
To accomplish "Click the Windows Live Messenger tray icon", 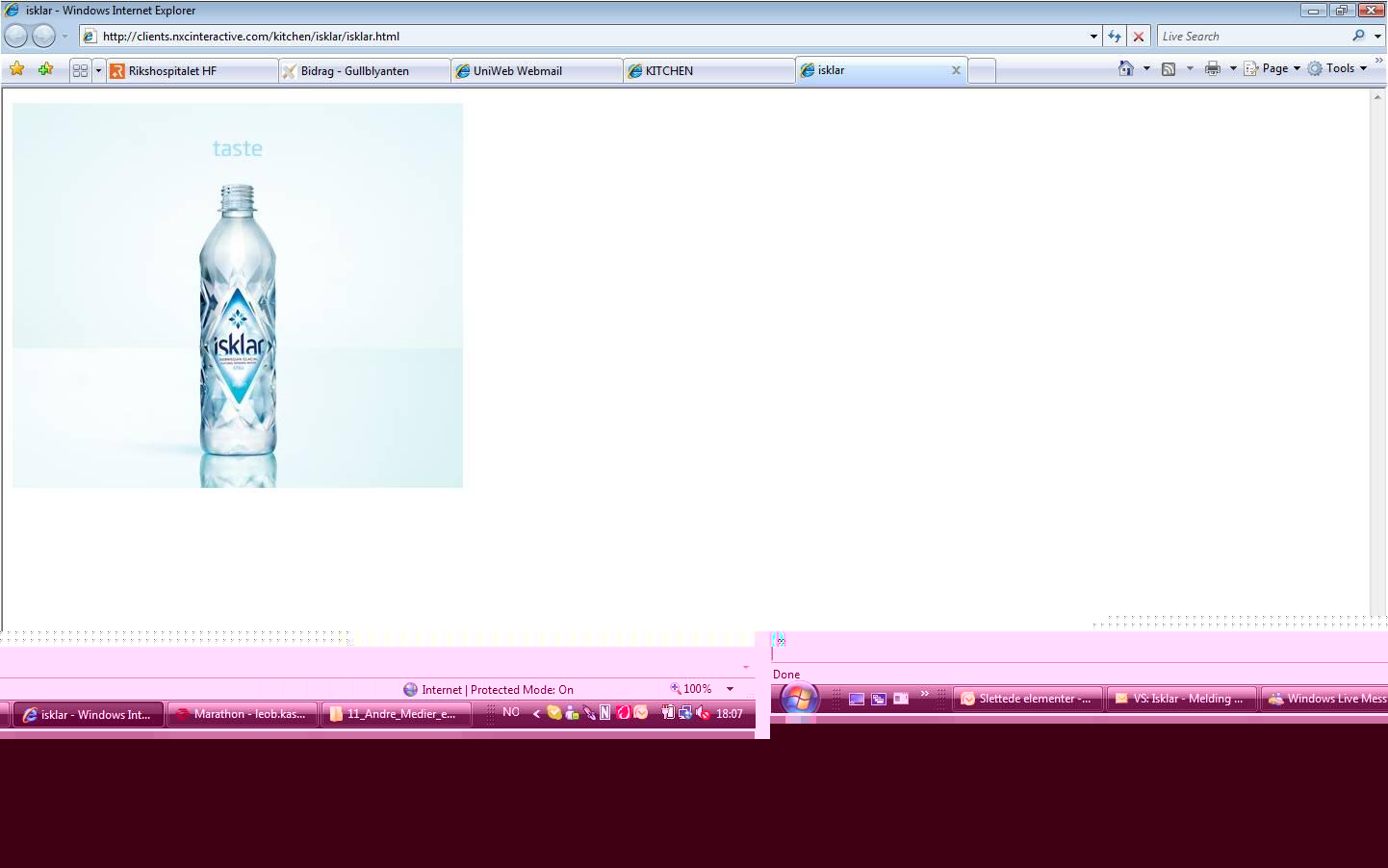I will pyautogui.click(x=572, y=713).
